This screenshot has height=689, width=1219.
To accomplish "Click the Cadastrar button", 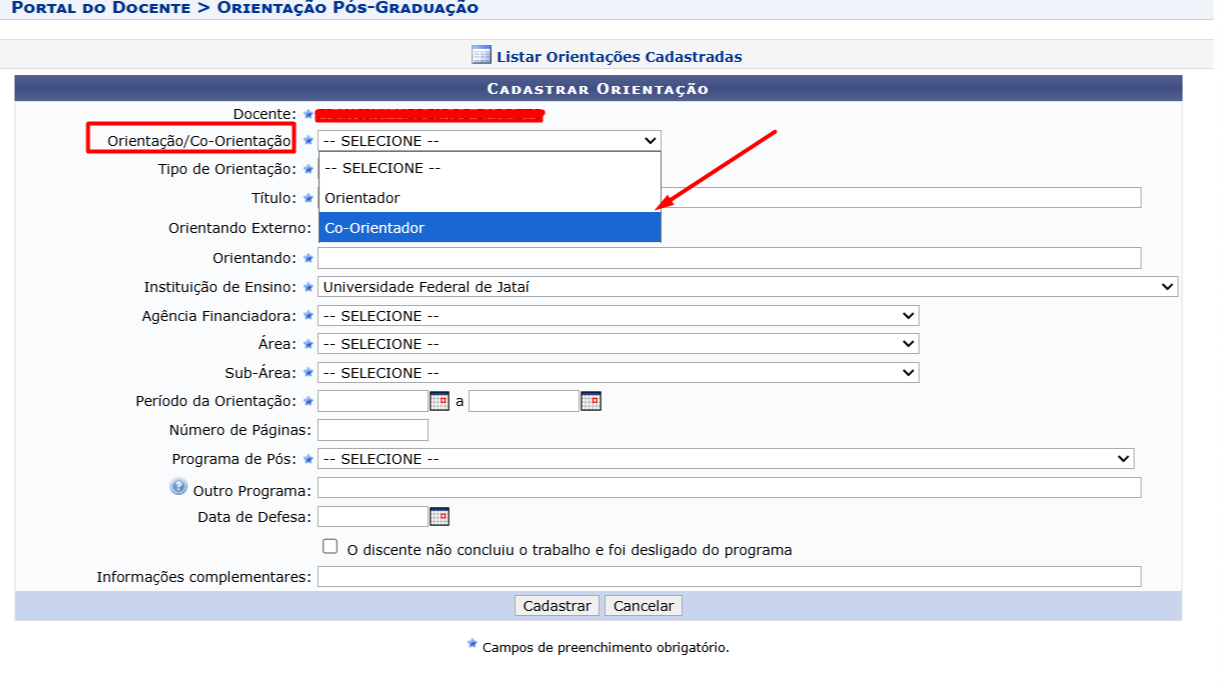I will click(x=557, y=606).
